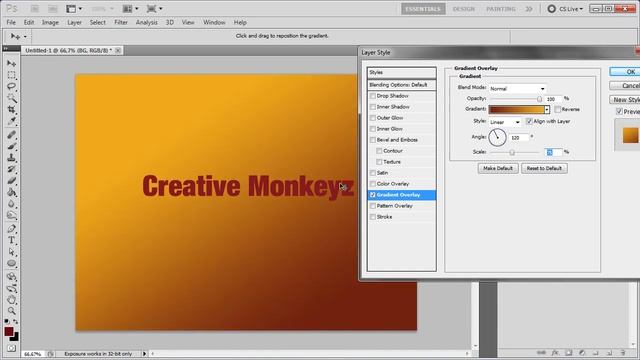Click the foreground color swatch
The height and width of the screenshot is (360, 640).
coord(9,331)
